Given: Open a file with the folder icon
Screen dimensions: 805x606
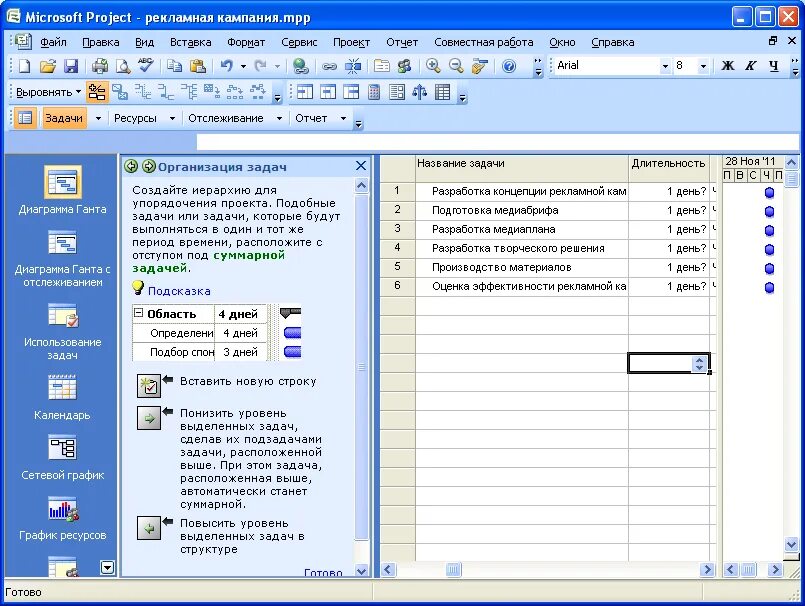Looking at the screenshot, I should pyautogui.click(x=48, y=66).
